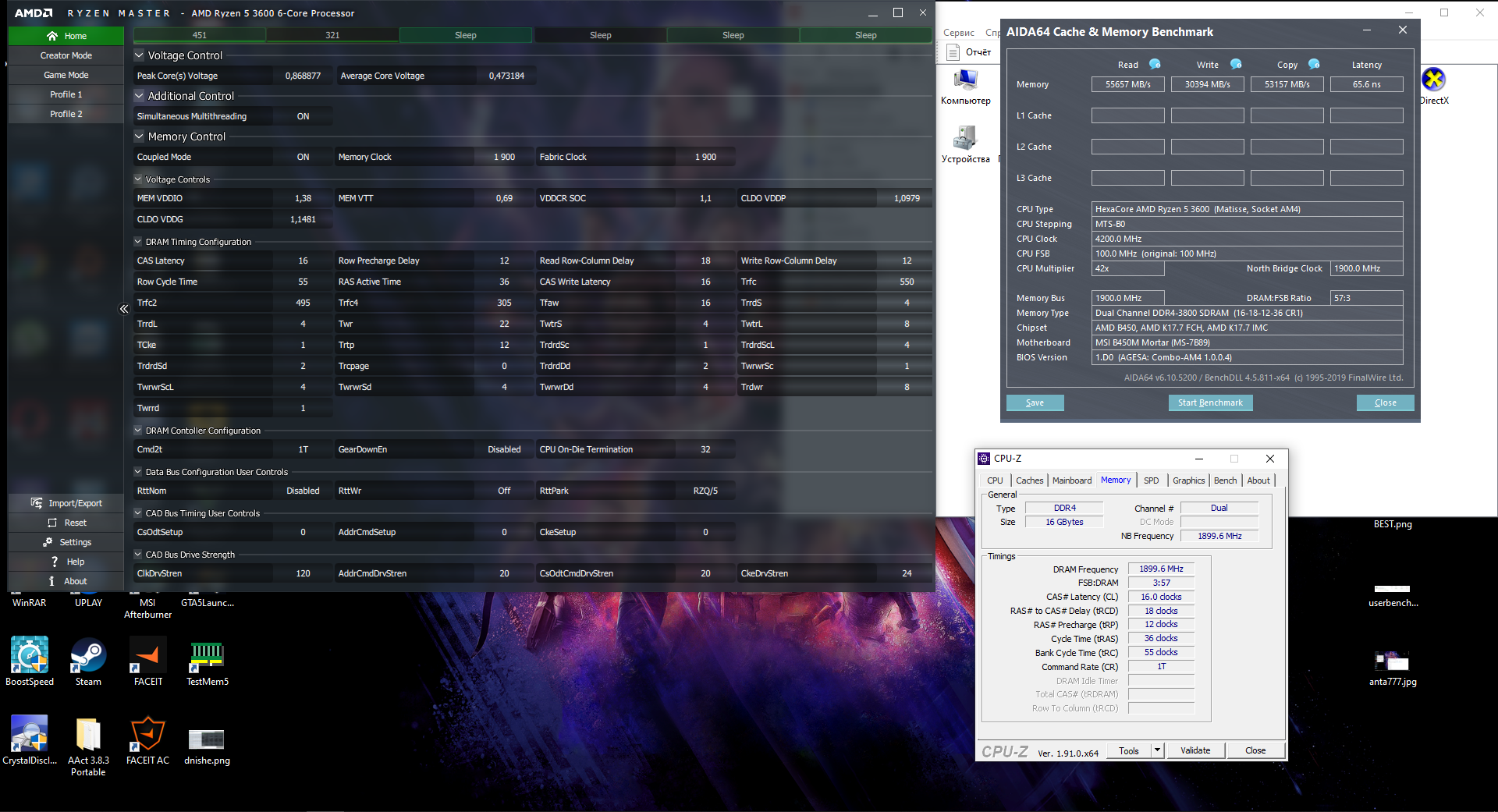This screenshot has height=812, width=1498.
Task: Collapse the Ryzen Master sidebar with the double chevron
Action: (x=124, y=309)
